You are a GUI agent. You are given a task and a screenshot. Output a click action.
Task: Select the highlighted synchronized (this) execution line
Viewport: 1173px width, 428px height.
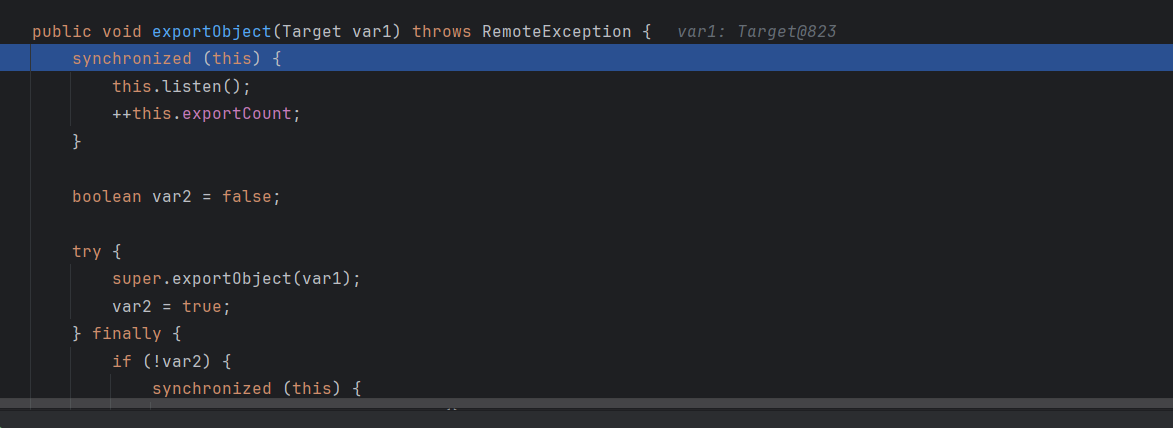pos(176,59)
